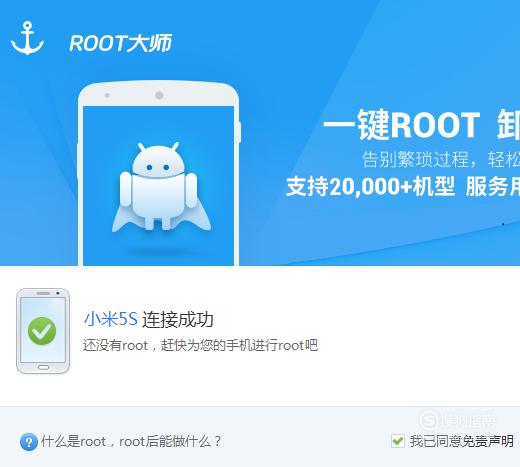Click the caped Android robot mascot

pos(160,187)
